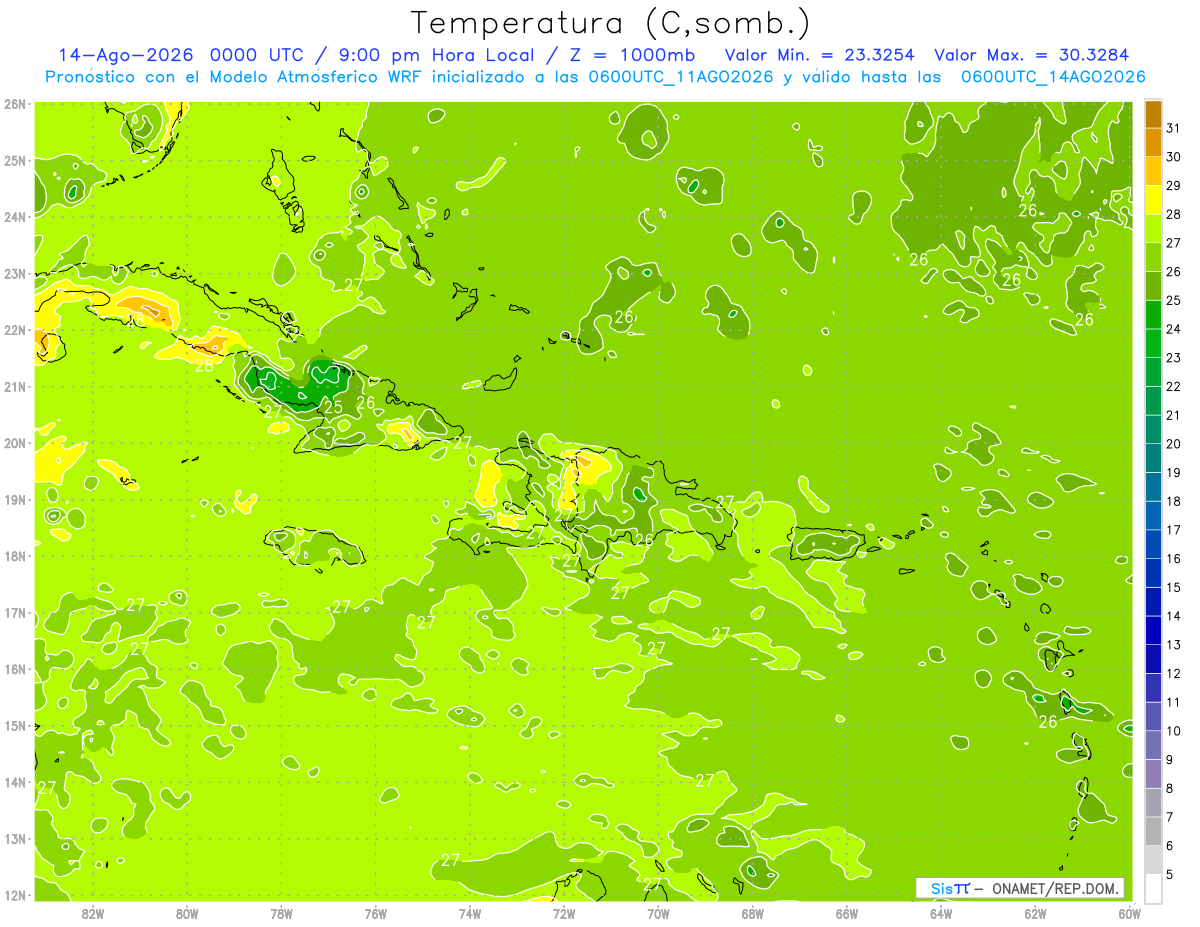Click the legend value "10"

pos(1173,731)
